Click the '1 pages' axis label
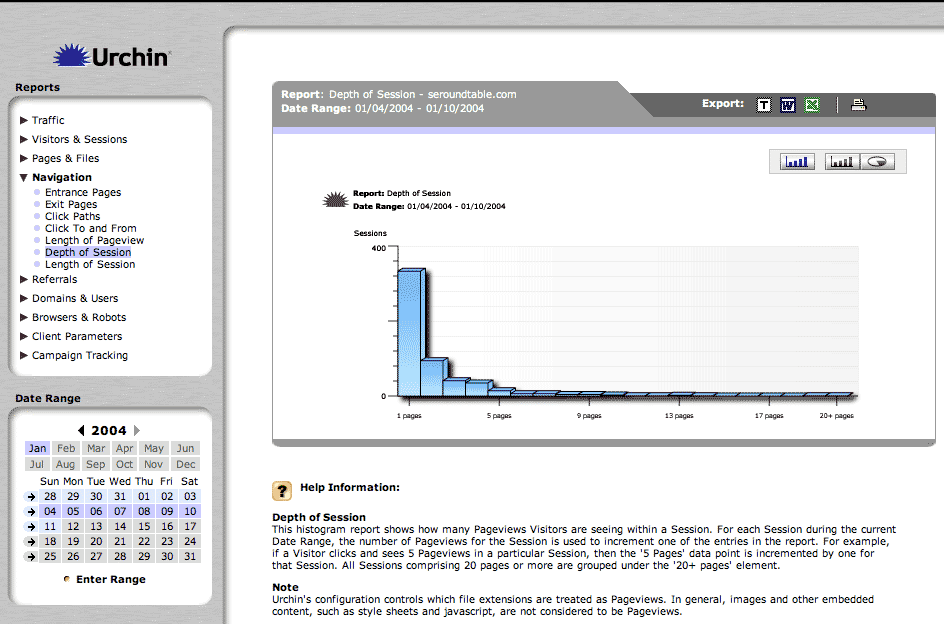This screenshot has width=944, height=624. (409, 416)
